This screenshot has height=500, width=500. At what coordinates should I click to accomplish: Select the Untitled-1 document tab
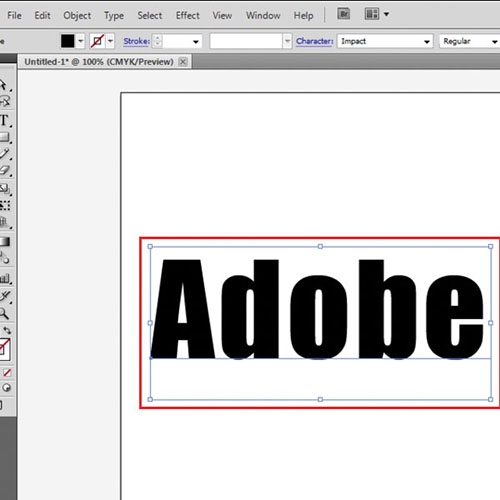[99, 62]
